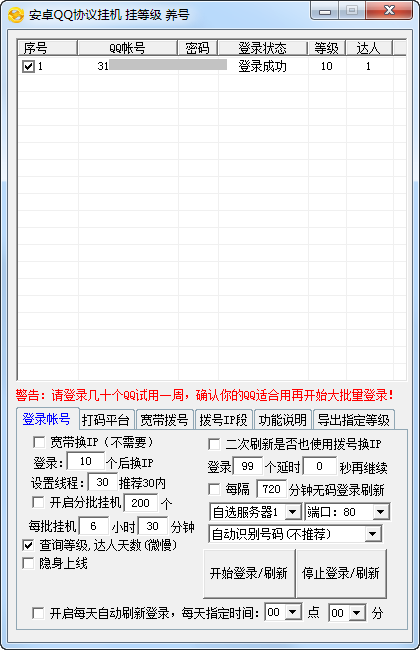The image size is (420, 650).
Task: Click the 登录 count field showing 99
Action: point(248,466)
